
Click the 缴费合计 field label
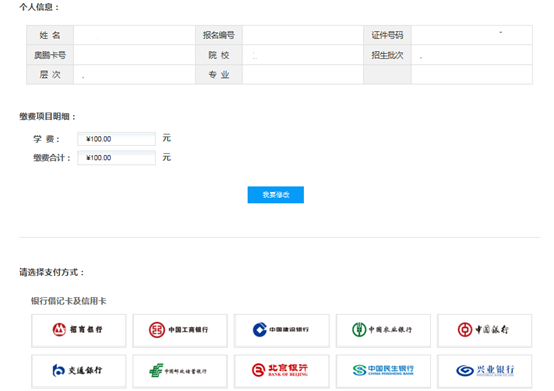click(x=52, y=158)
